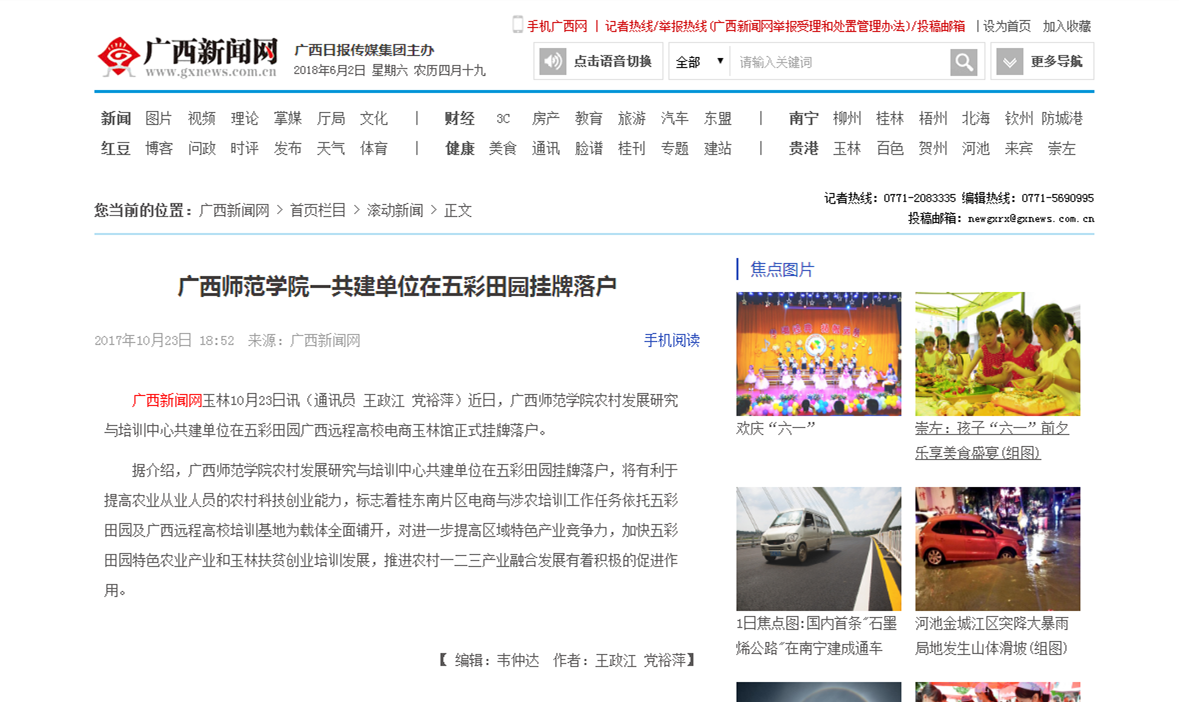The image size is (1179, 702).
Task: Select 南宁 city link
Action: click(804, 118)
